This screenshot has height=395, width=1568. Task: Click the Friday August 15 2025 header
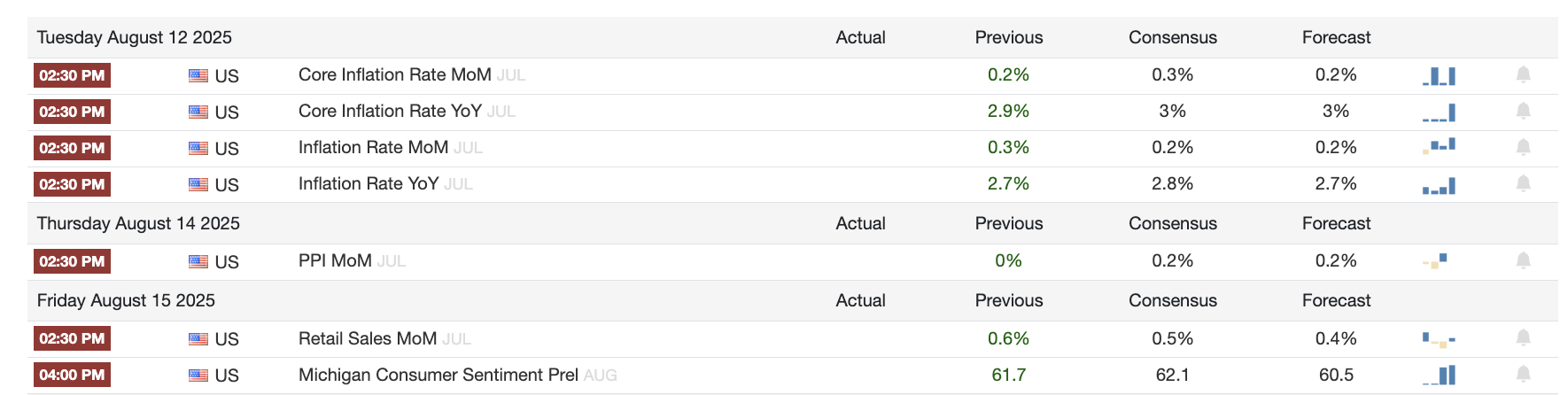click(126, 301)
